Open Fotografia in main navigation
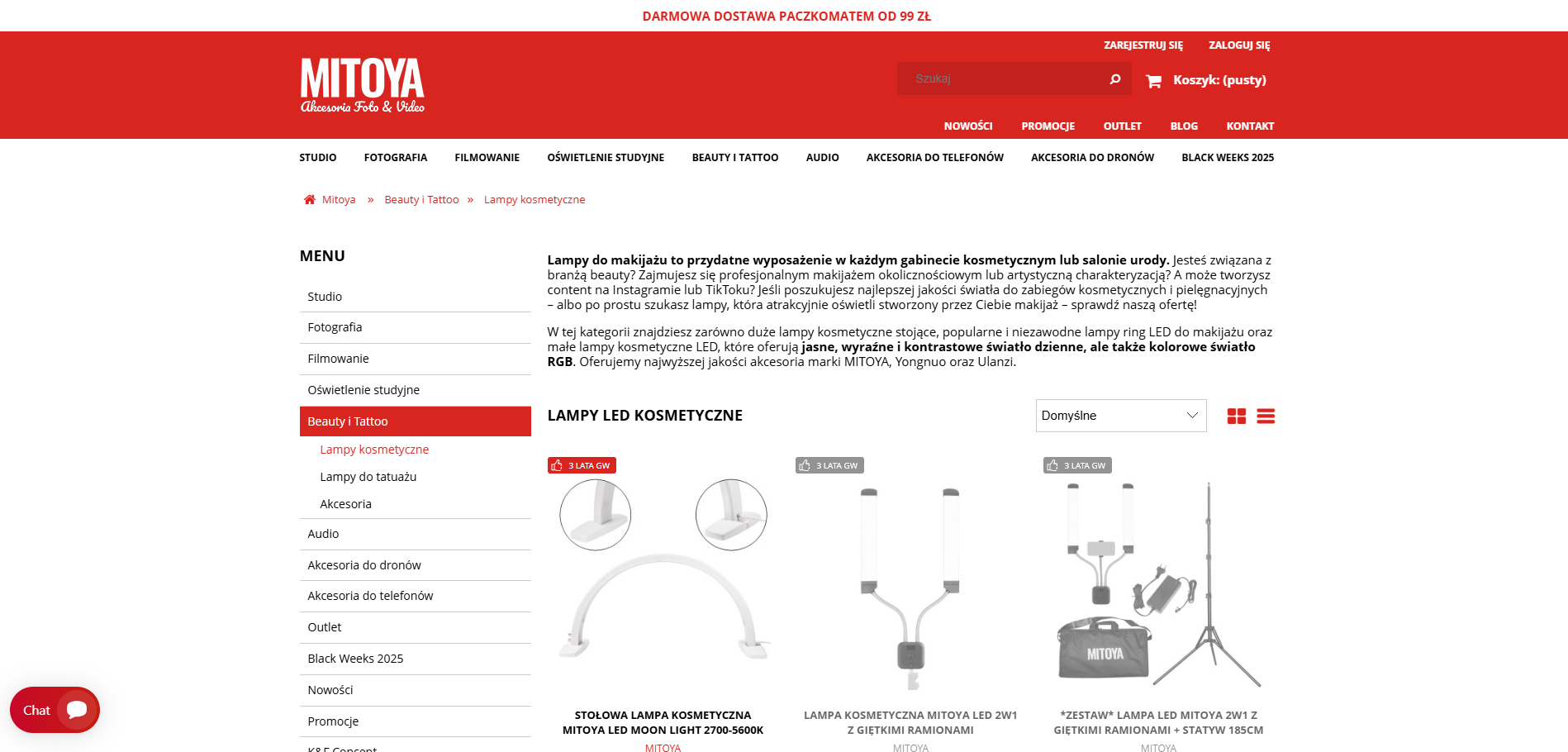Screen dimensions: 1568x752 coord(396,158)
